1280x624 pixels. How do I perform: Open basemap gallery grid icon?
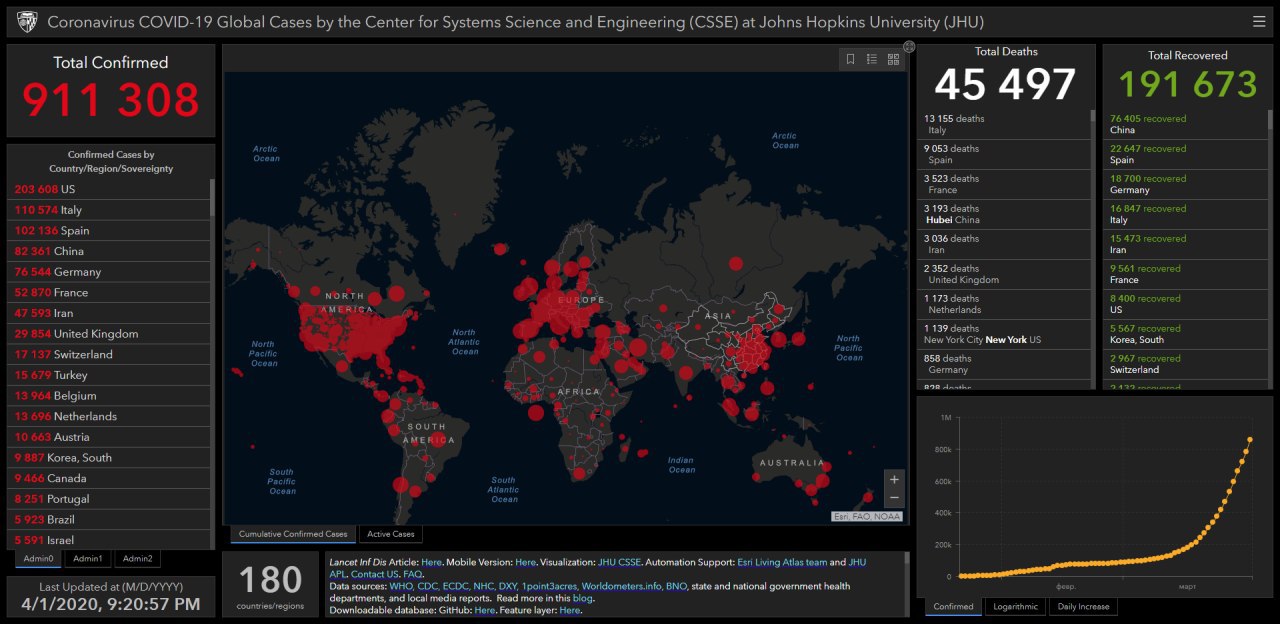[x=893, y=59]
